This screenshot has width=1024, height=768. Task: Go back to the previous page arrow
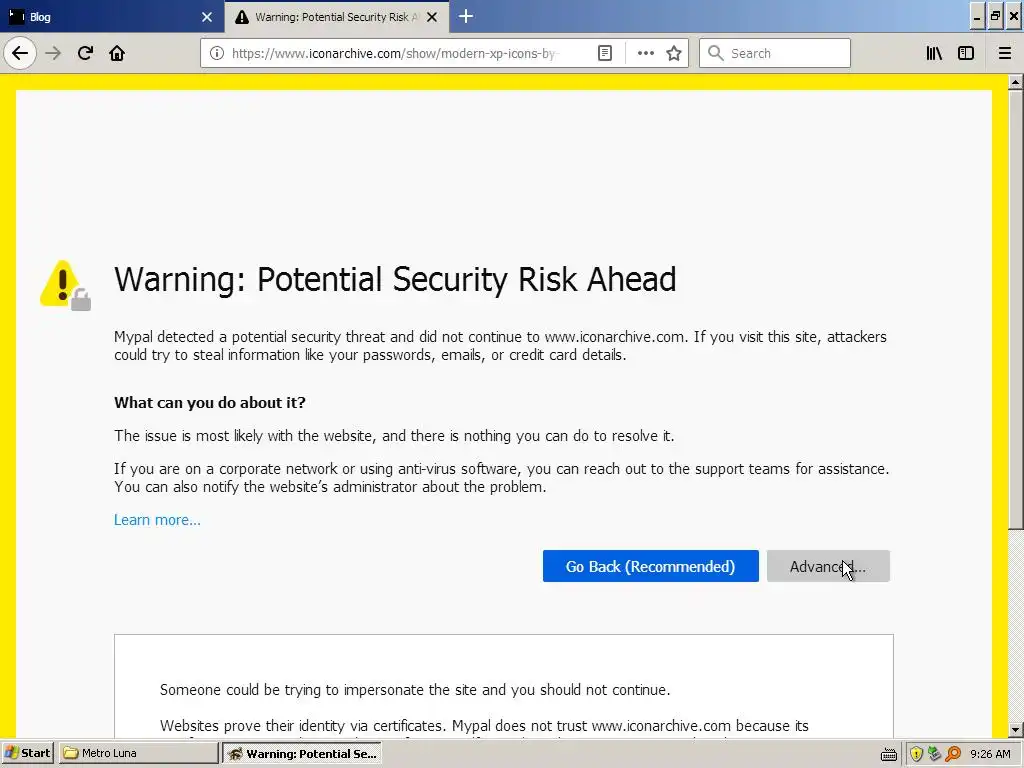[20, 53]
